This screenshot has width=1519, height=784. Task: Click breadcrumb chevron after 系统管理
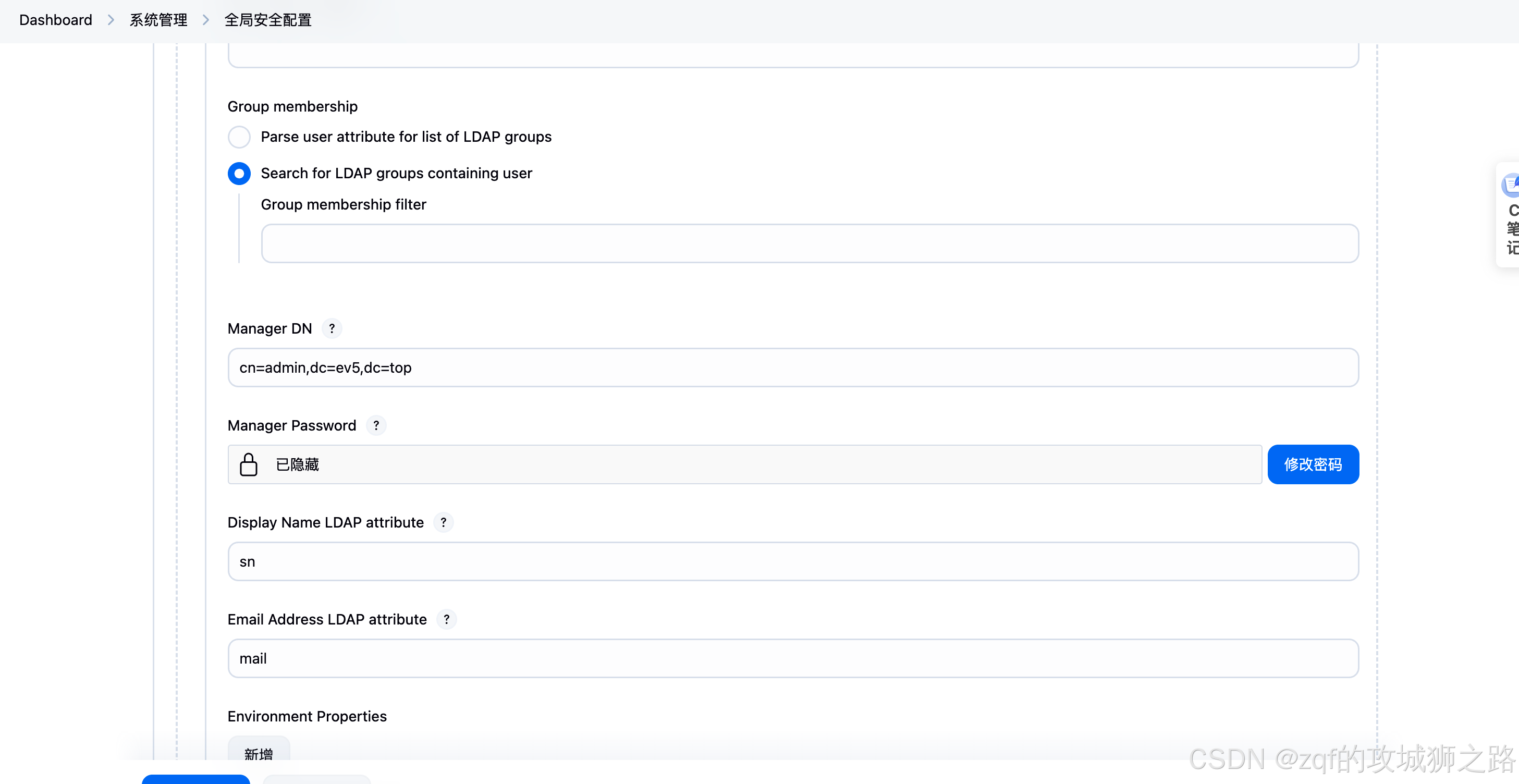coord(206,20)
